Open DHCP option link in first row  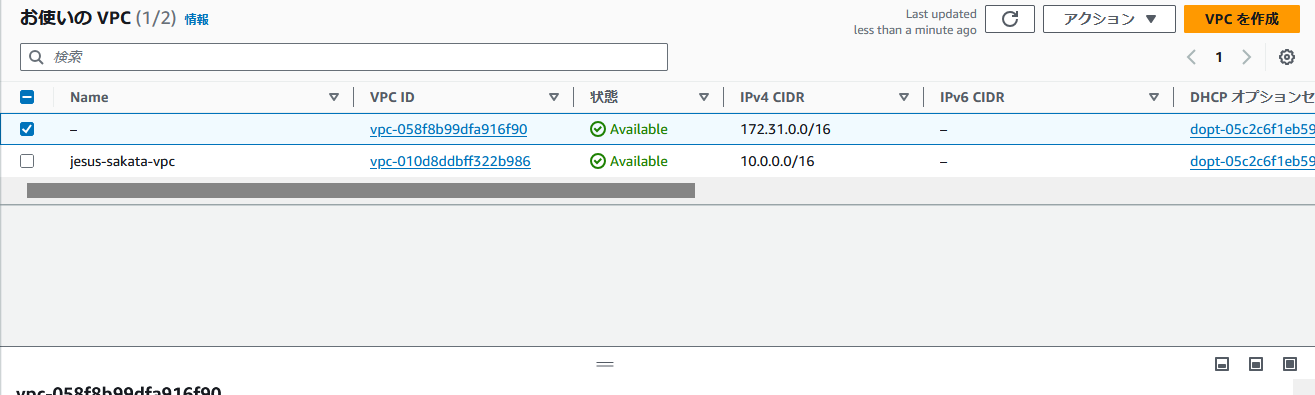point(1252,129)
